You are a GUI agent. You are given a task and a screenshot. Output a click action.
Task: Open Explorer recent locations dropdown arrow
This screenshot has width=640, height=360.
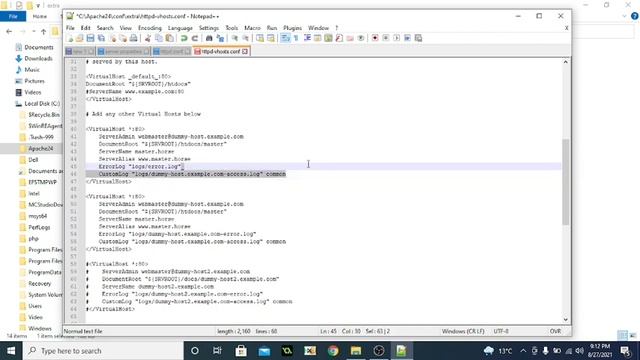tap(34, 31)
